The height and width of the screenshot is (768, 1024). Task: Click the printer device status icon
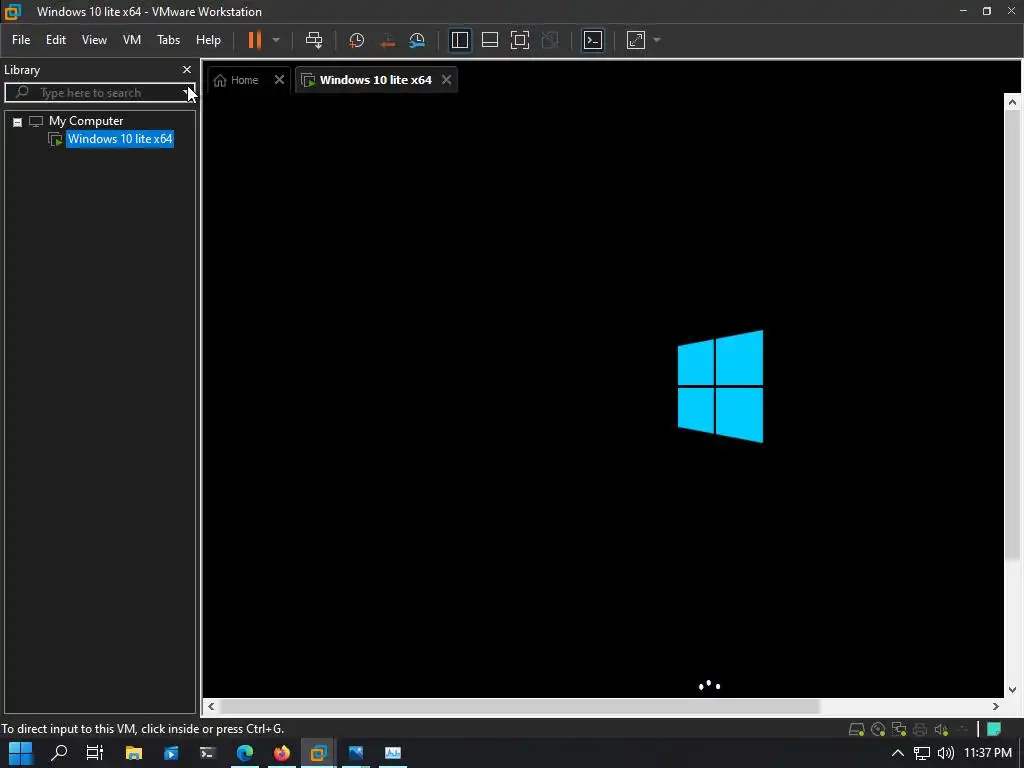tap(920, 729)
